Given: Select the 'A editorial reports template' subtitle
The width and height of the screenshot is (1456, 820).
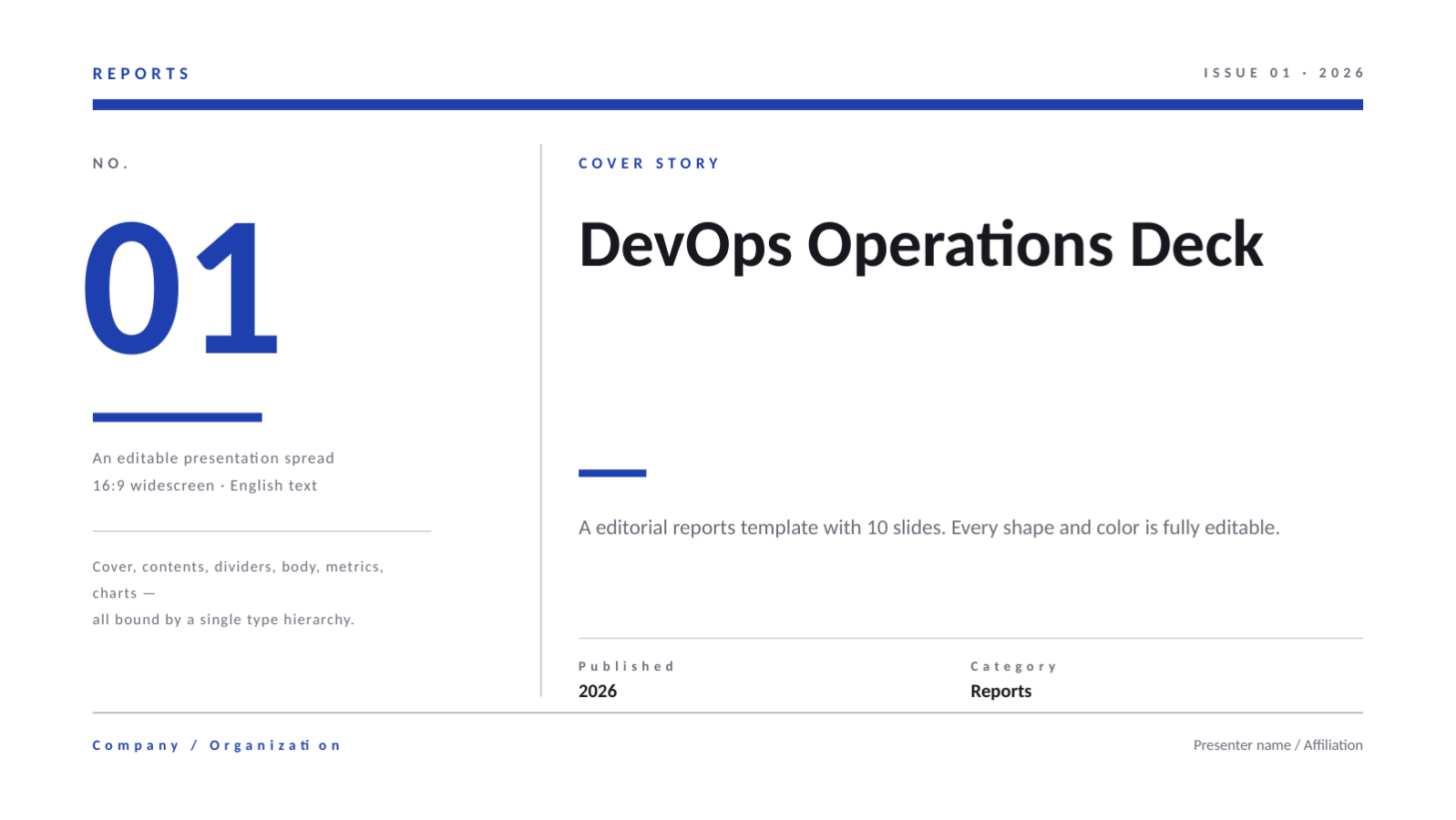Looking at the screenshot, I should point(929,528).
